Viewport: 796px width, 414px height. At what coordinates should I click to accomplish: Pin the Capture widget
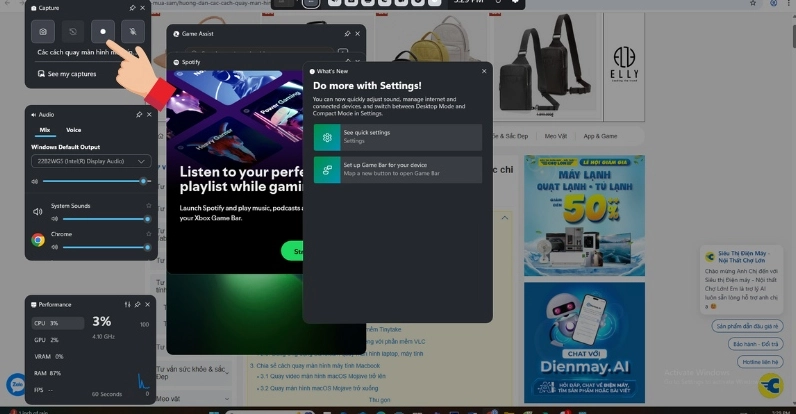132,8
